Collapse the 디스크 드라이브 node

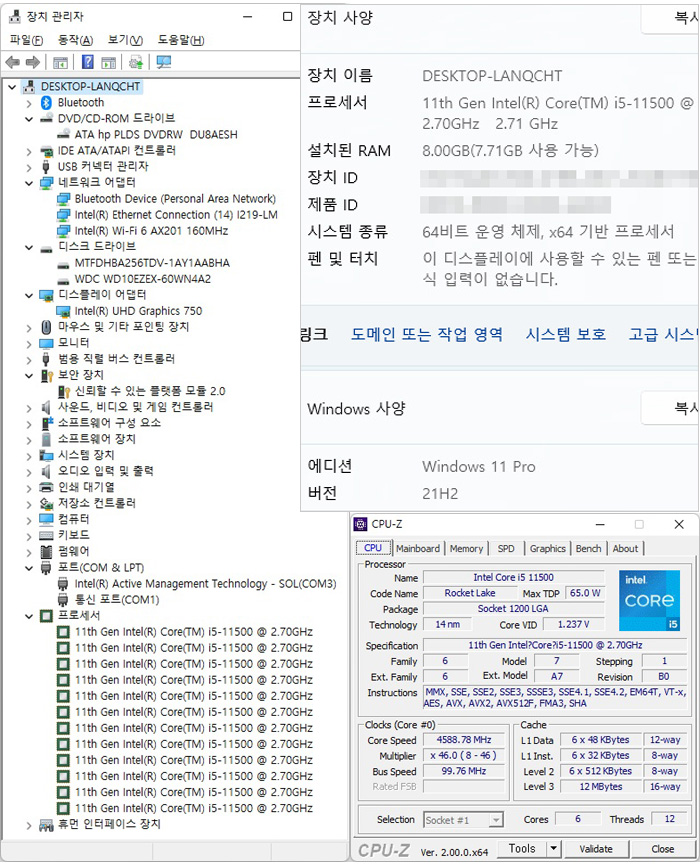(x=29, y=248)
